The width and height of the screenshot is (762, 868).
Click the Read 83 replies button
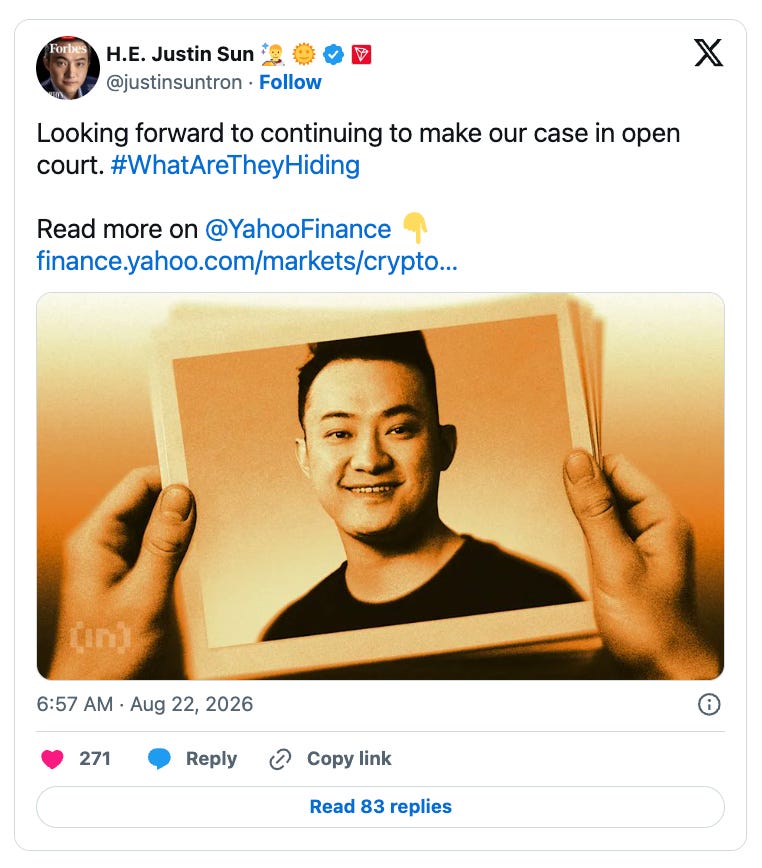pyautogui.click(x=381, y=807)
